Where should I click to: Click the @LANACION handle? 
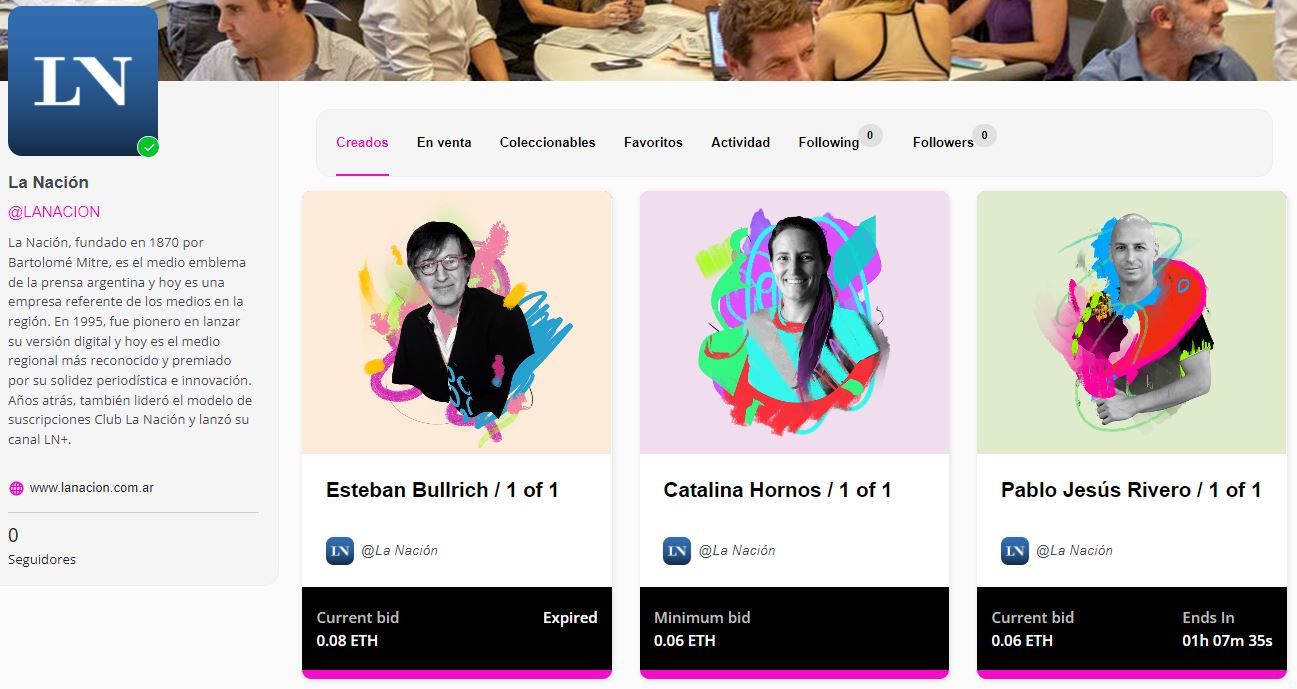pos(54,212)
